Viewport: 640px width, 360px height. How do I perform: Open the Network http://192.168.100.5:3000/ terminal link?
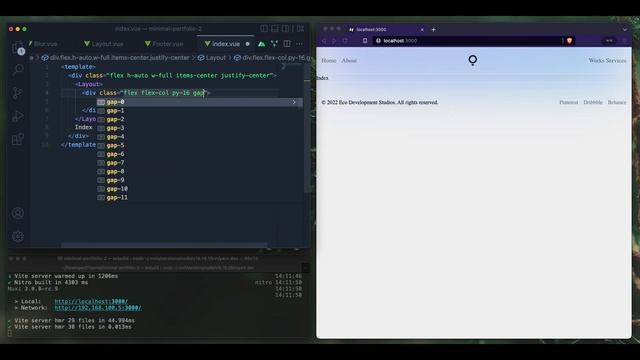98,308
